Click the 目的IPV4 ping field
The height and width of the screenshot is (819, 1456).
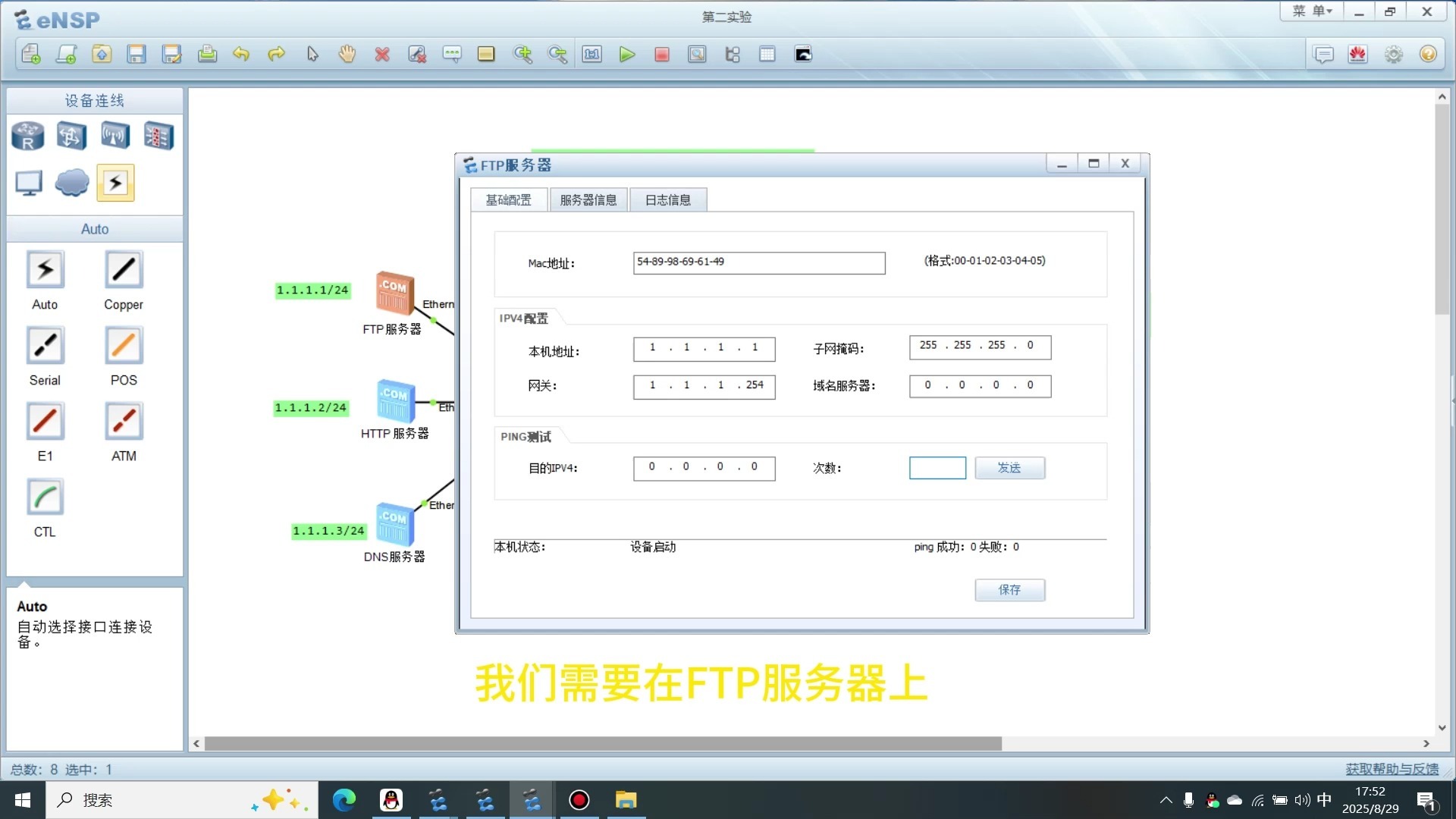704,468
